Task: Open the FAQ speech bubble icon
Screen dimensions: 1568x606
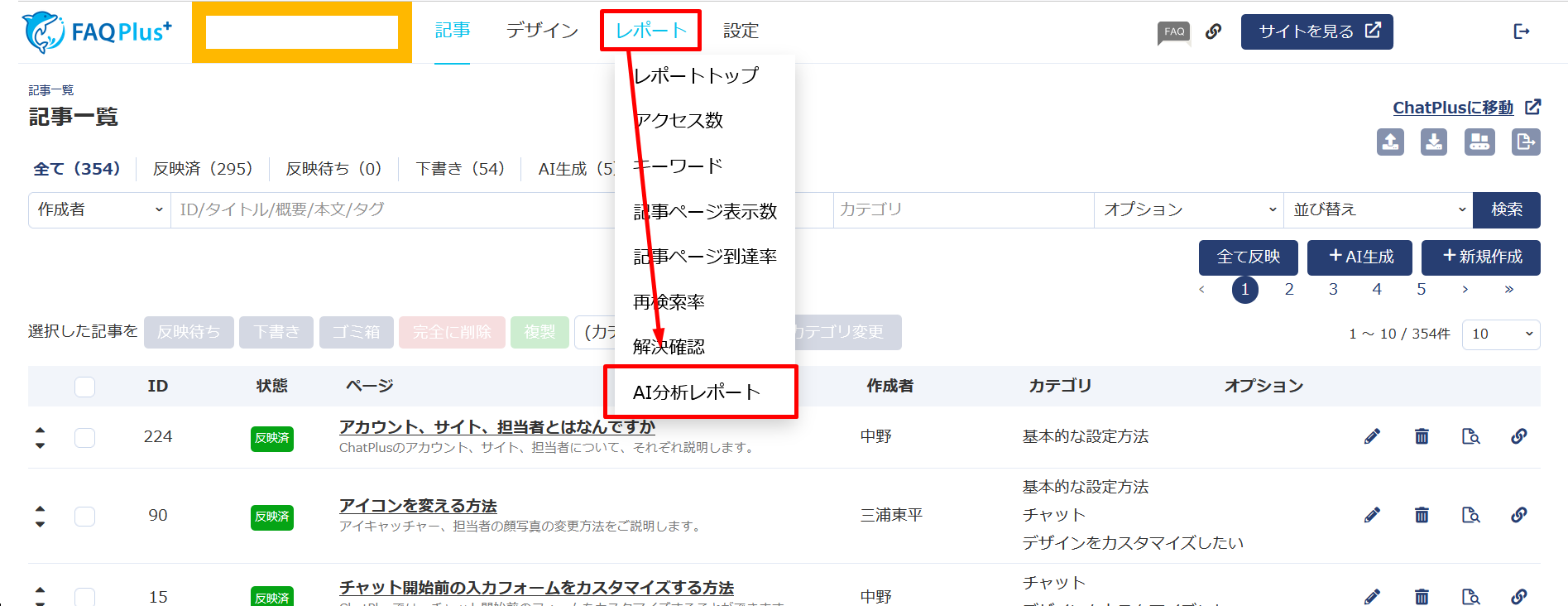Action: point(1174,32)
